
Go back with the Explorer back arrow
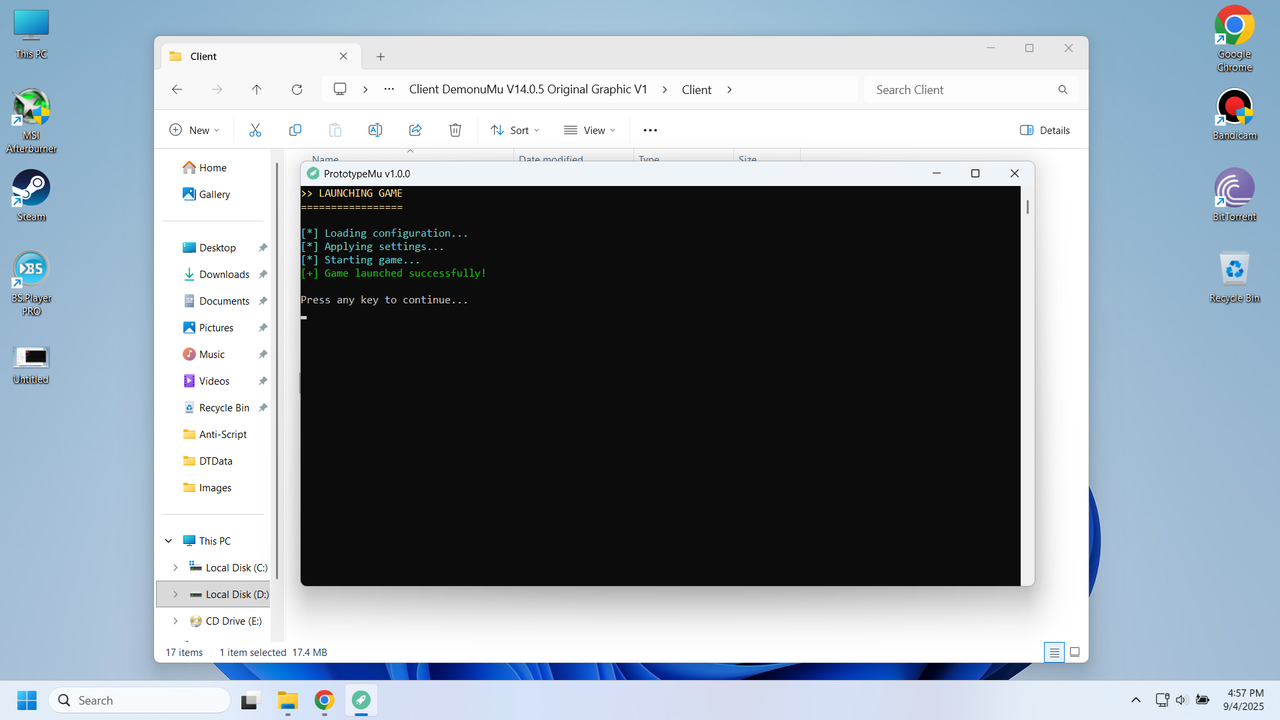click(x=177, y=89)
